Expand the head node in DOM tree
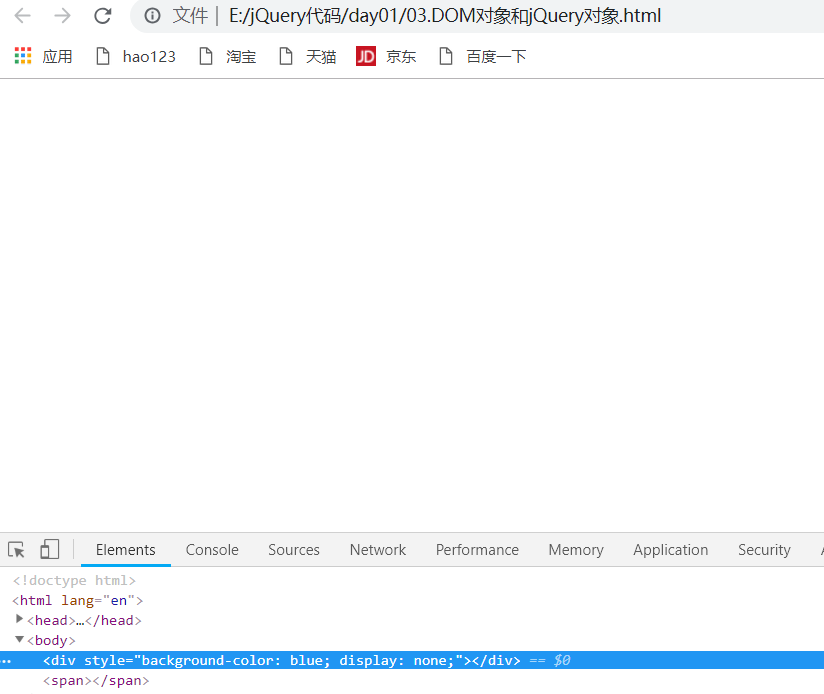Screen dimensions: 824x694 click(x=19, y=619)
